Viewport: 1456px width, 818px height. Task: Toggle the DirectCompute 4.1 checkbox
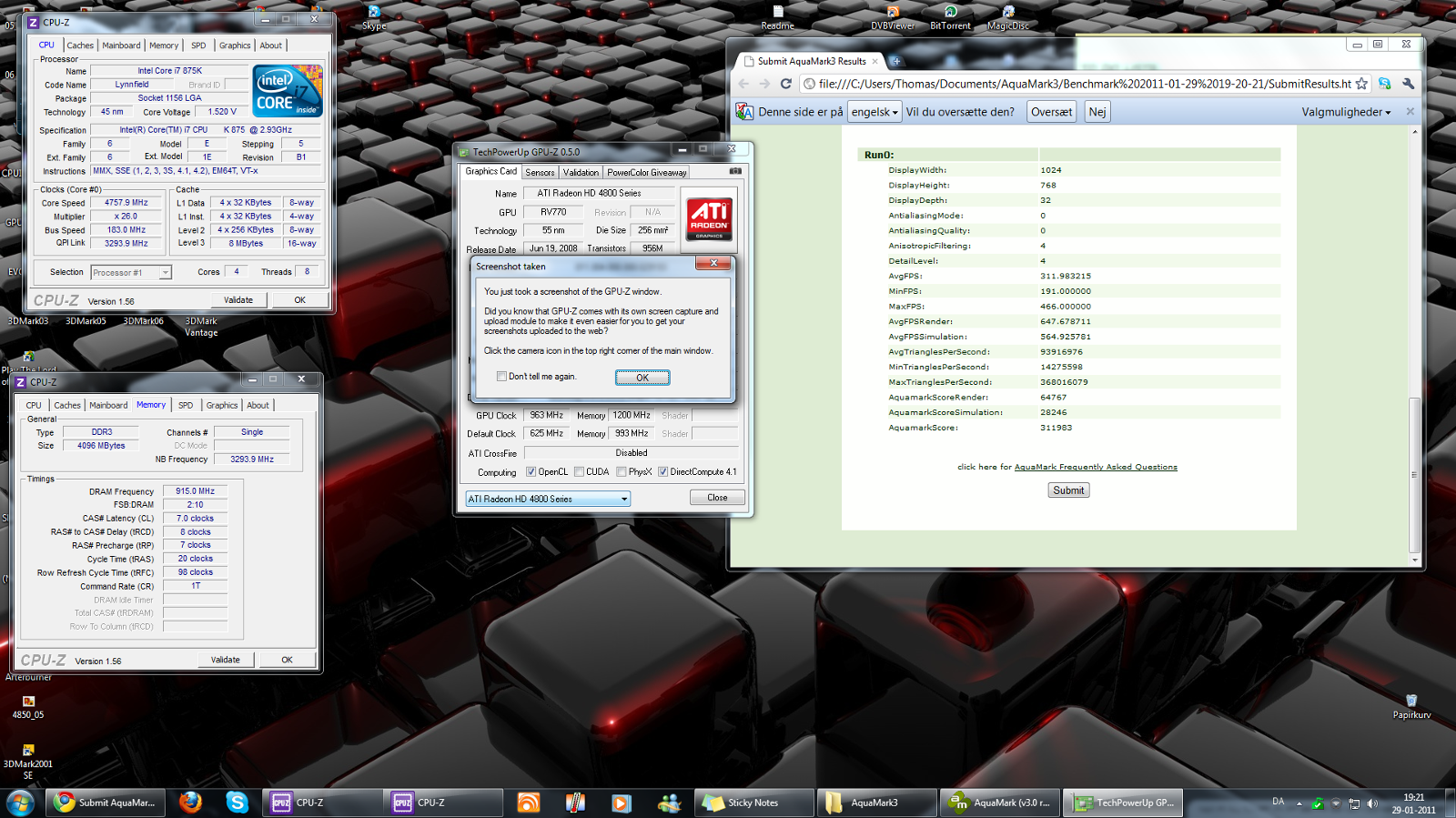pos(663,471)
